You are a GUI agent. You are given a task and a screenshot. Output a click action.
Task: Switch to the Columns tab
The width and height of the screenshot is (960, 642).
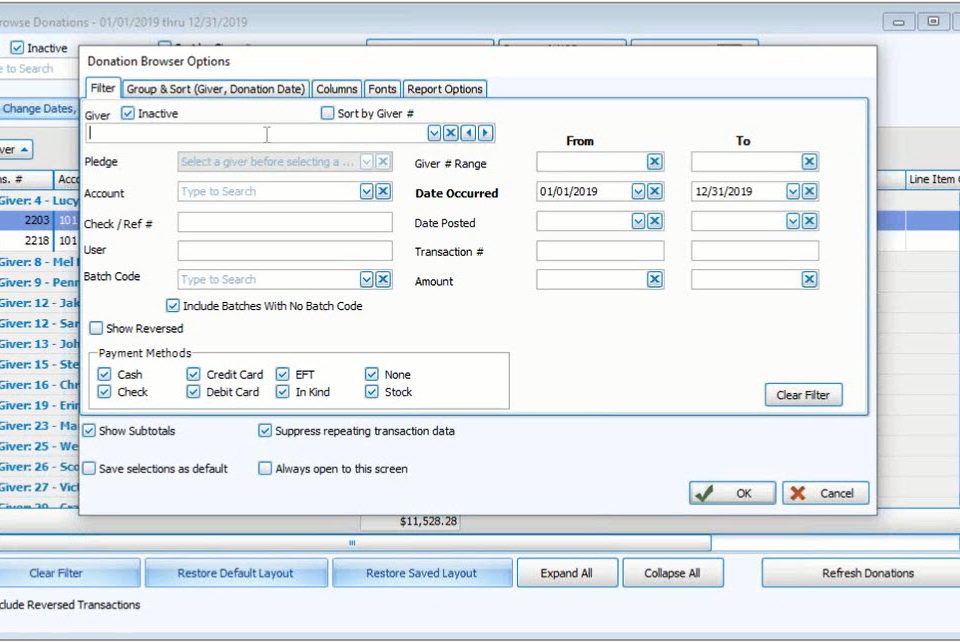point(337,89)
